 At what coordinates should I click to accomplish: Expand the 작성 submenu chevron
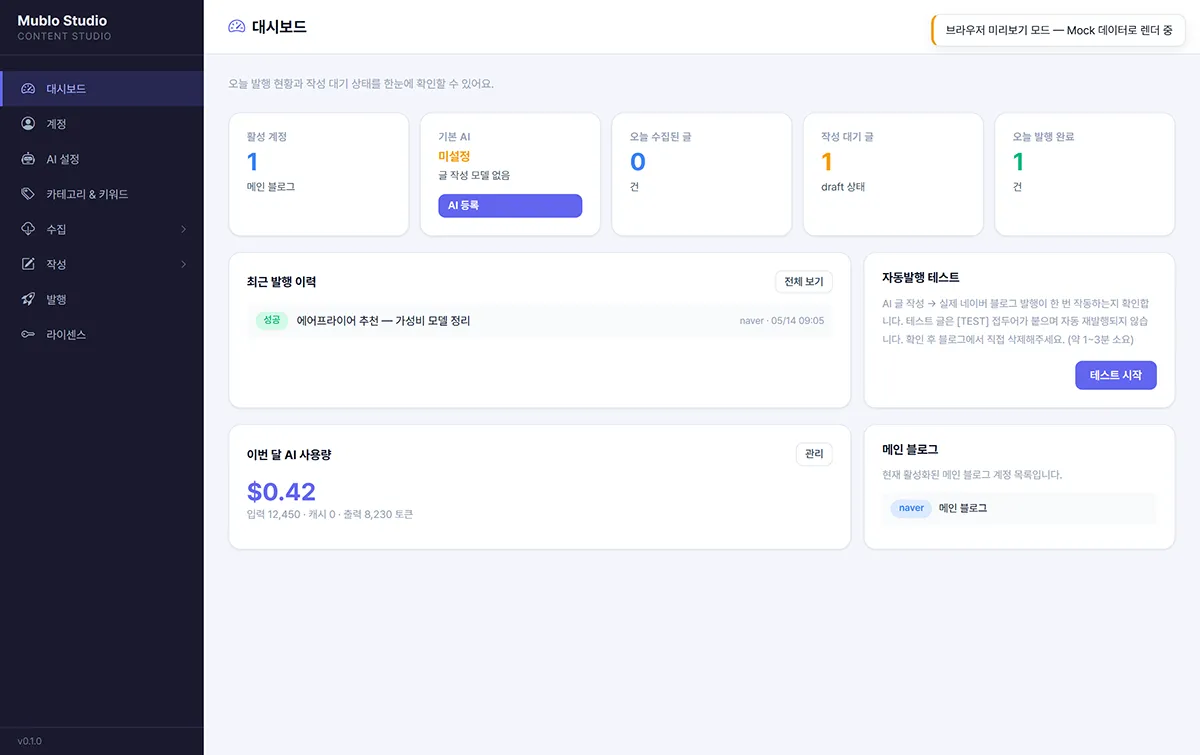[183, 264]
